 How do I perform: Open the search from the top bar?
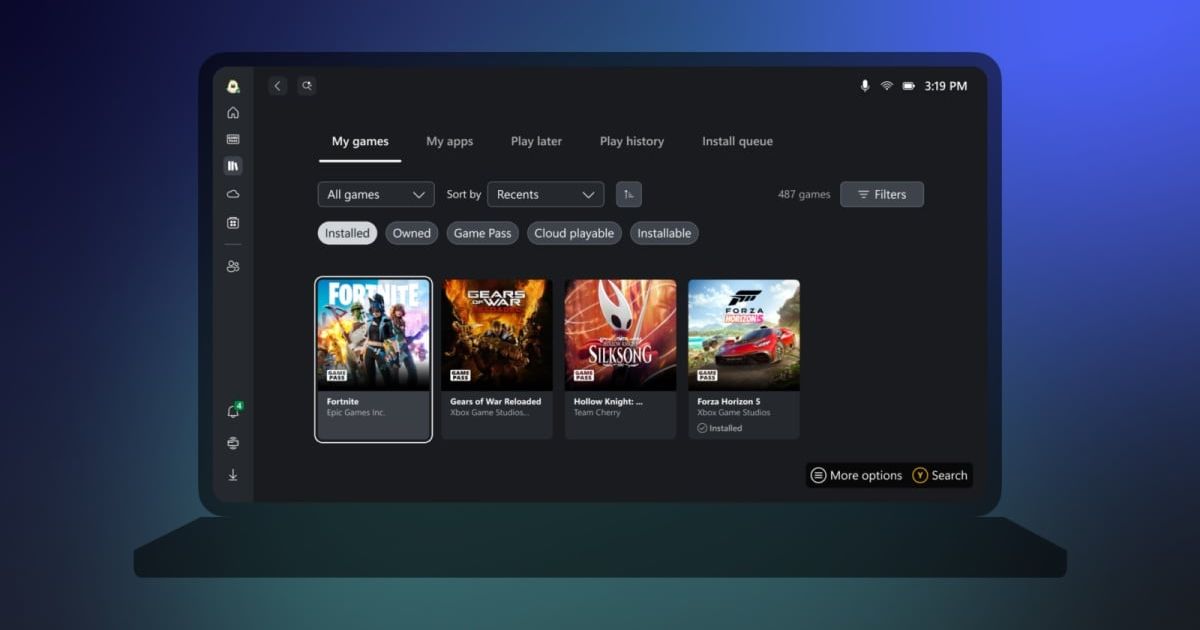306,86
